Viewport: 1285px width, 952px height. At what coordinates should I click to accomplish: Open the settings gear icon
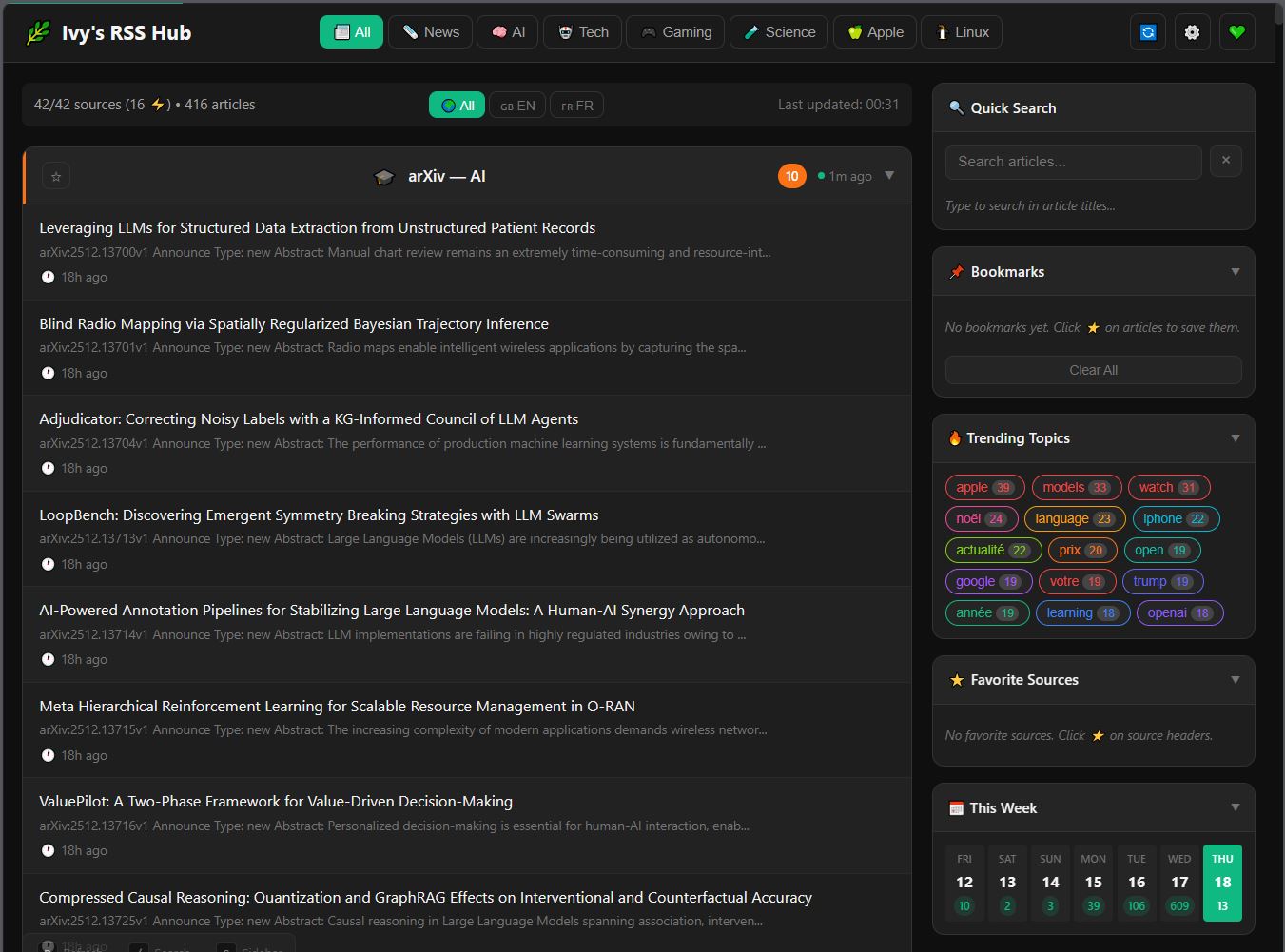[x=1192, y=32]
